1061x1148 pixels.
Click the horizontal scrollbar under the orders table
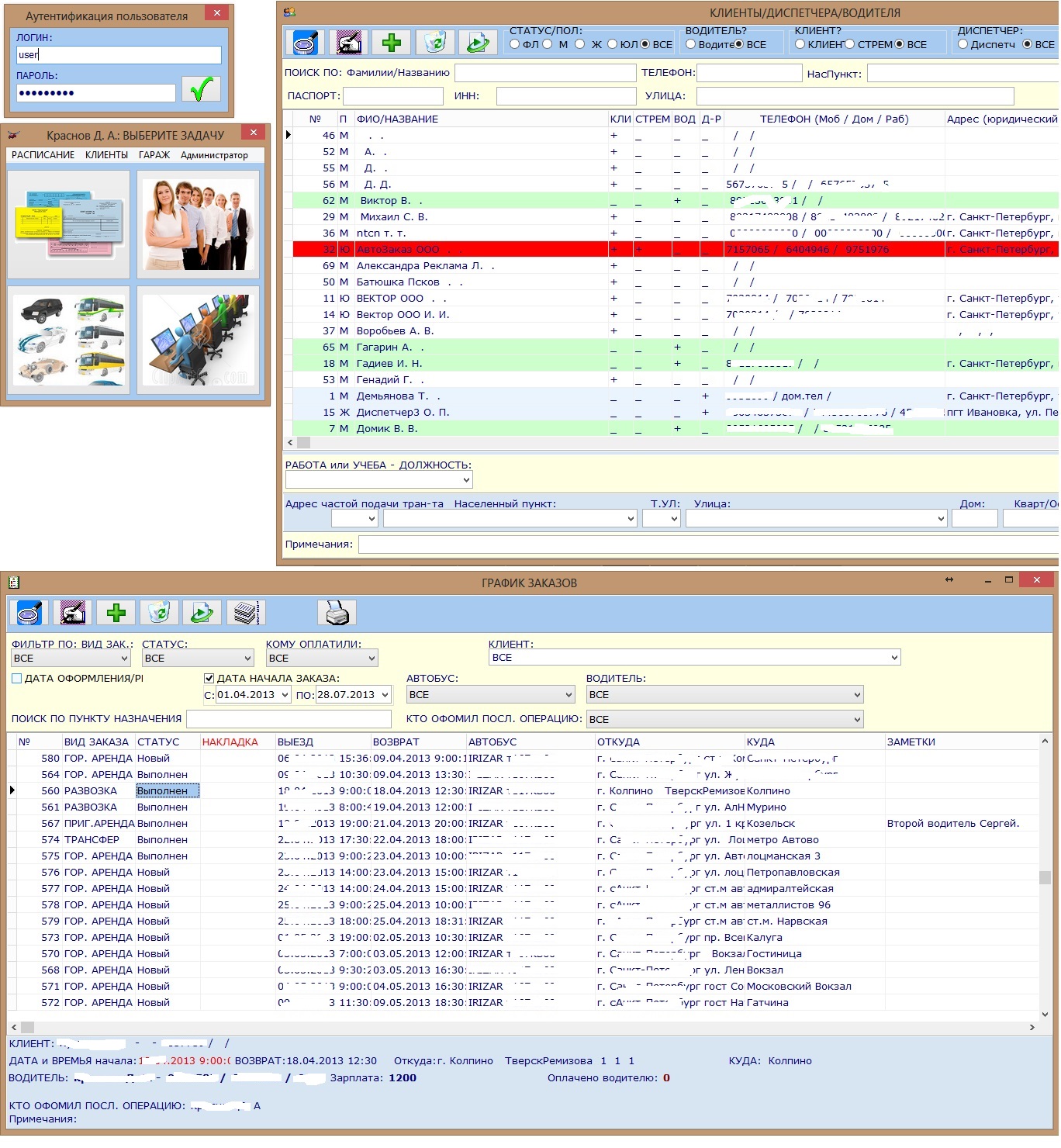pos(524,1027)
